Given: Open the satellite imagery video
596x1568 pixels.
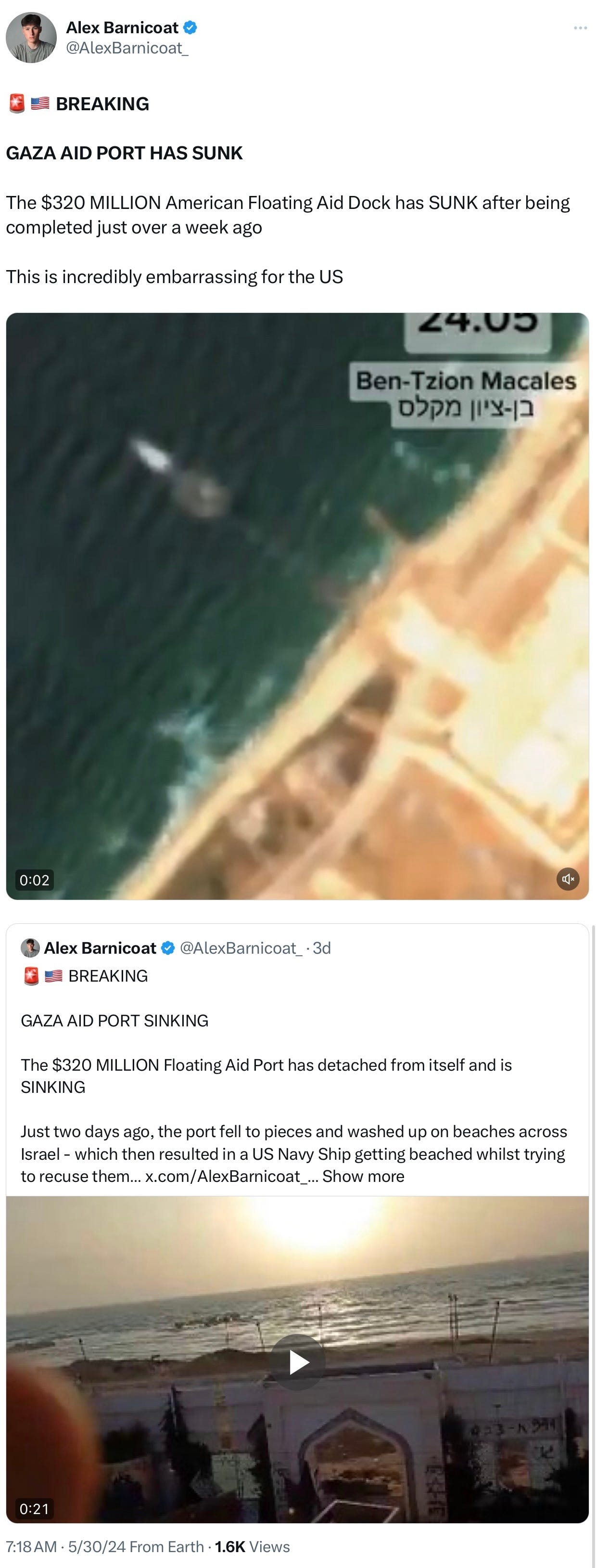Looking at the screenshot, I should point(297,606).
